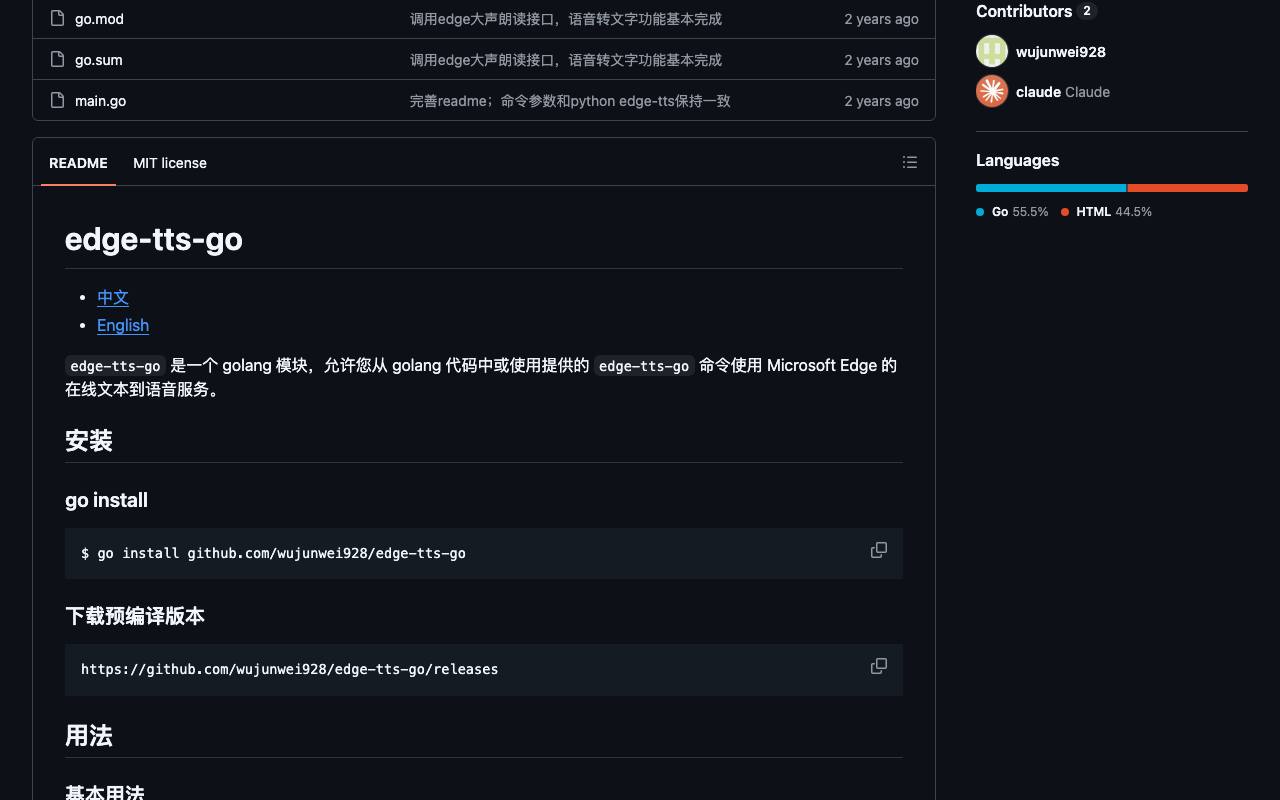This screenshot has height=800, width=1280.
Task: Click the contributors count badge 2
Action: point(1087,11)
